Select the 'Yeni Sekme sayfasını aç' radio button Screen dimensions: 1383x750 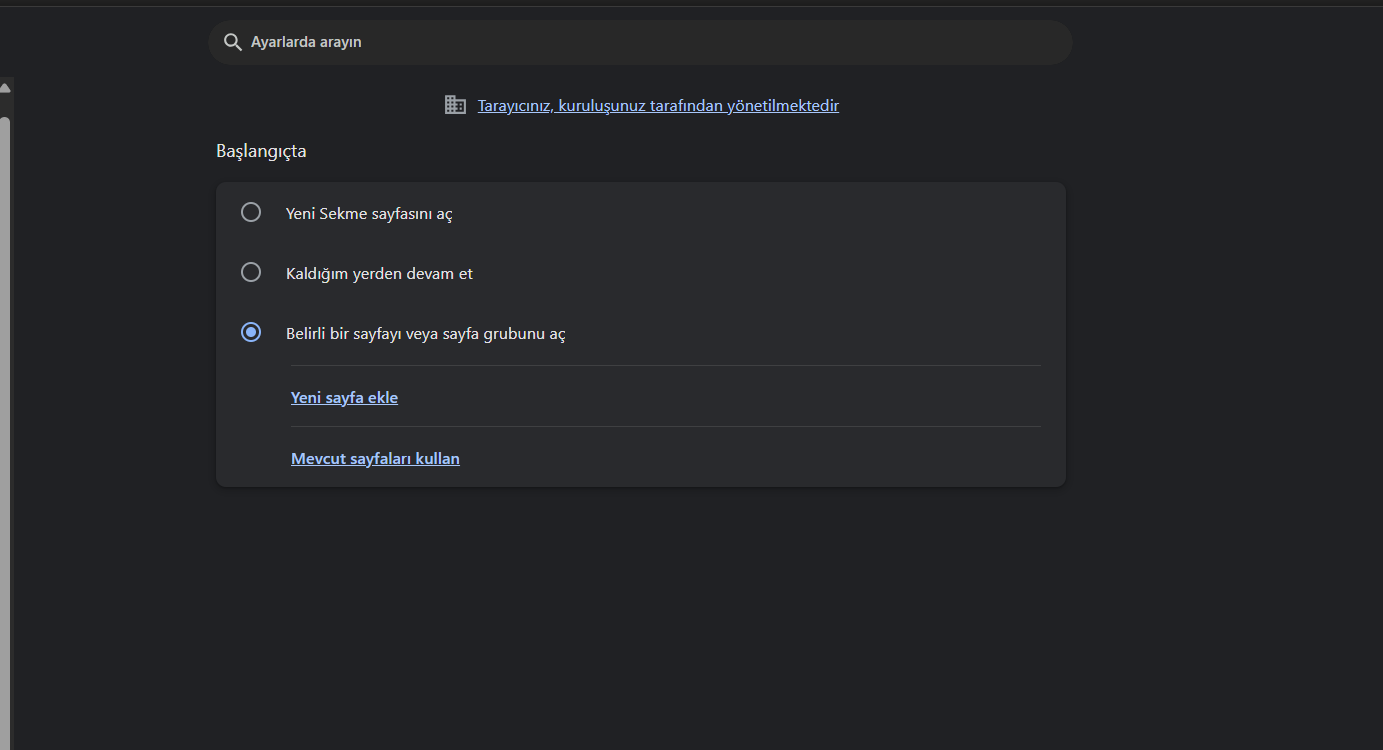point(251,212)
